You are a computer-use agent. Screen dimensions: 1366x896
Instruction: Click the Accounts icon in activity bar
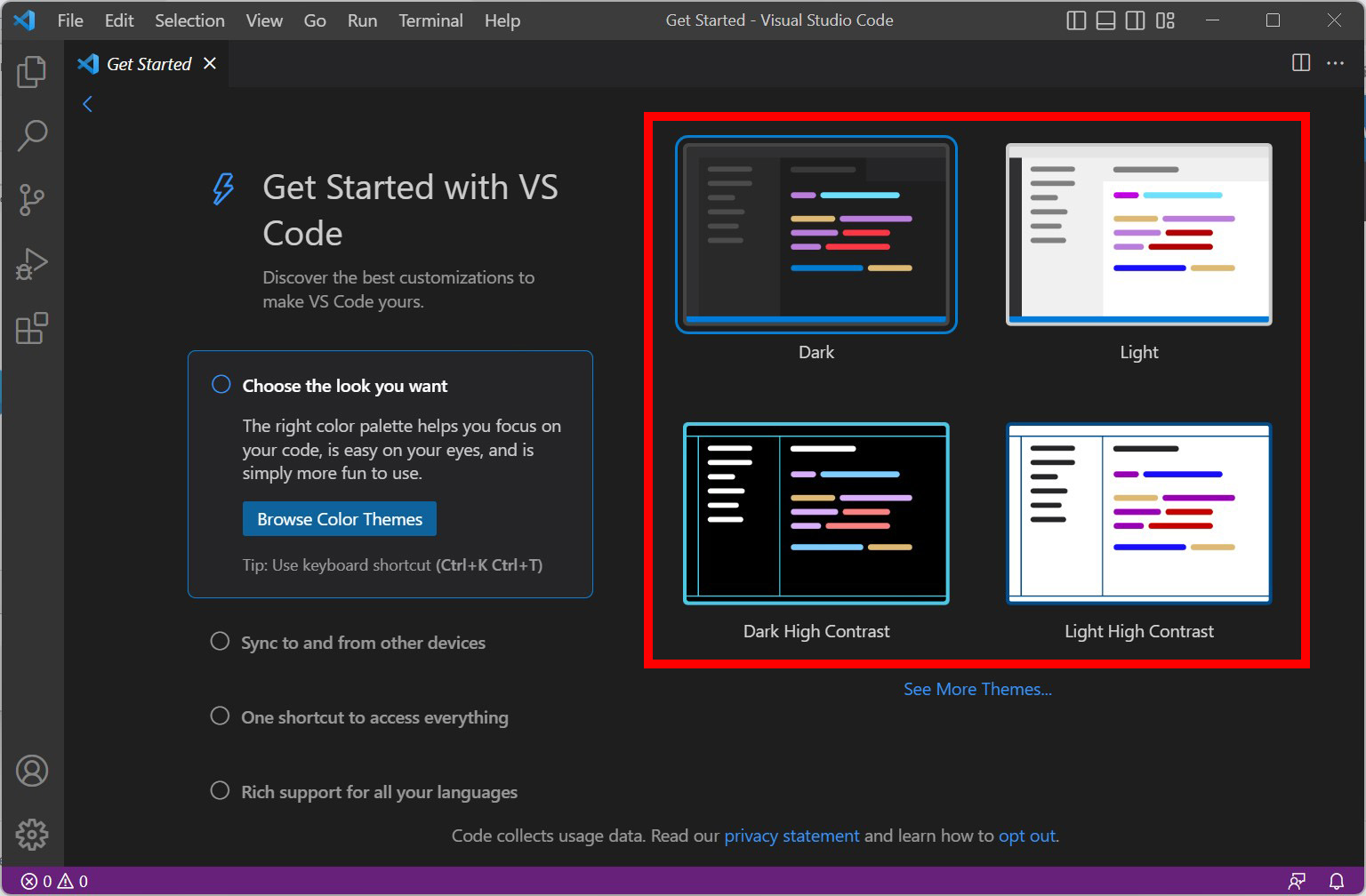pyautogui.click(x=32, y=771)
